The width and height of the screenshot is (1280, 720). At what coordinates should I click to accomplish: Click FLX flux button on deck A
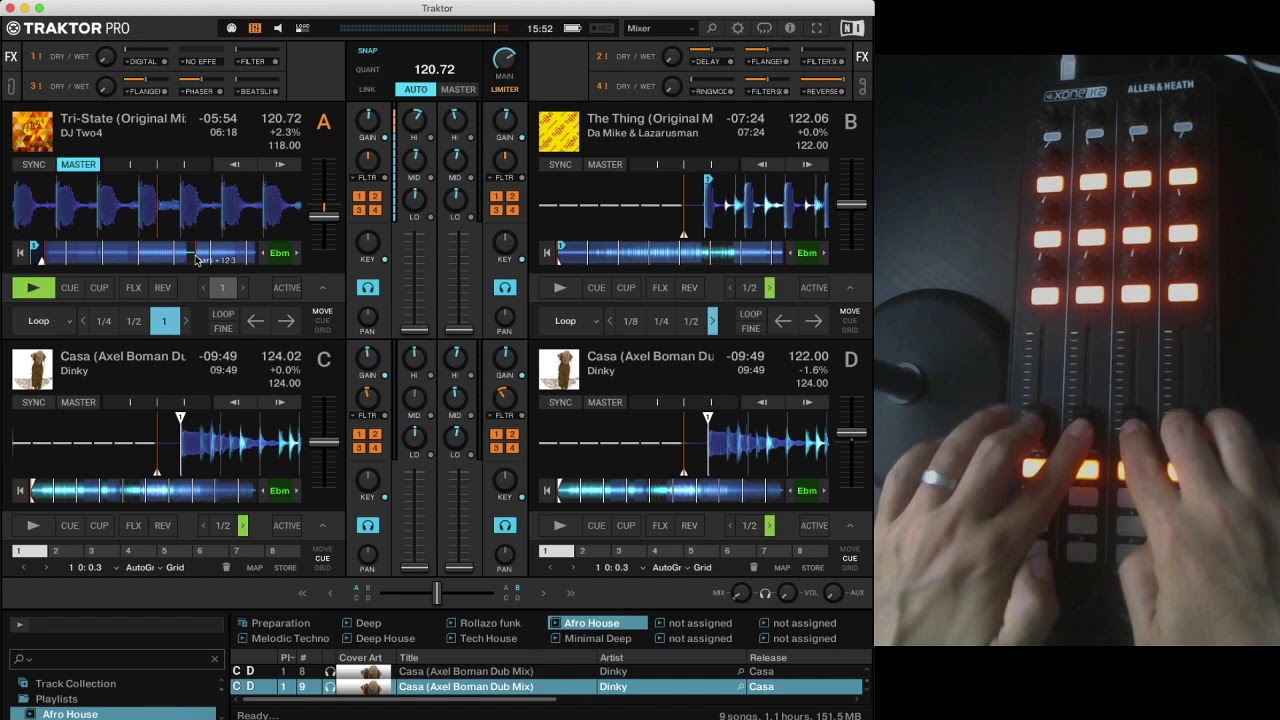point(133,288)
